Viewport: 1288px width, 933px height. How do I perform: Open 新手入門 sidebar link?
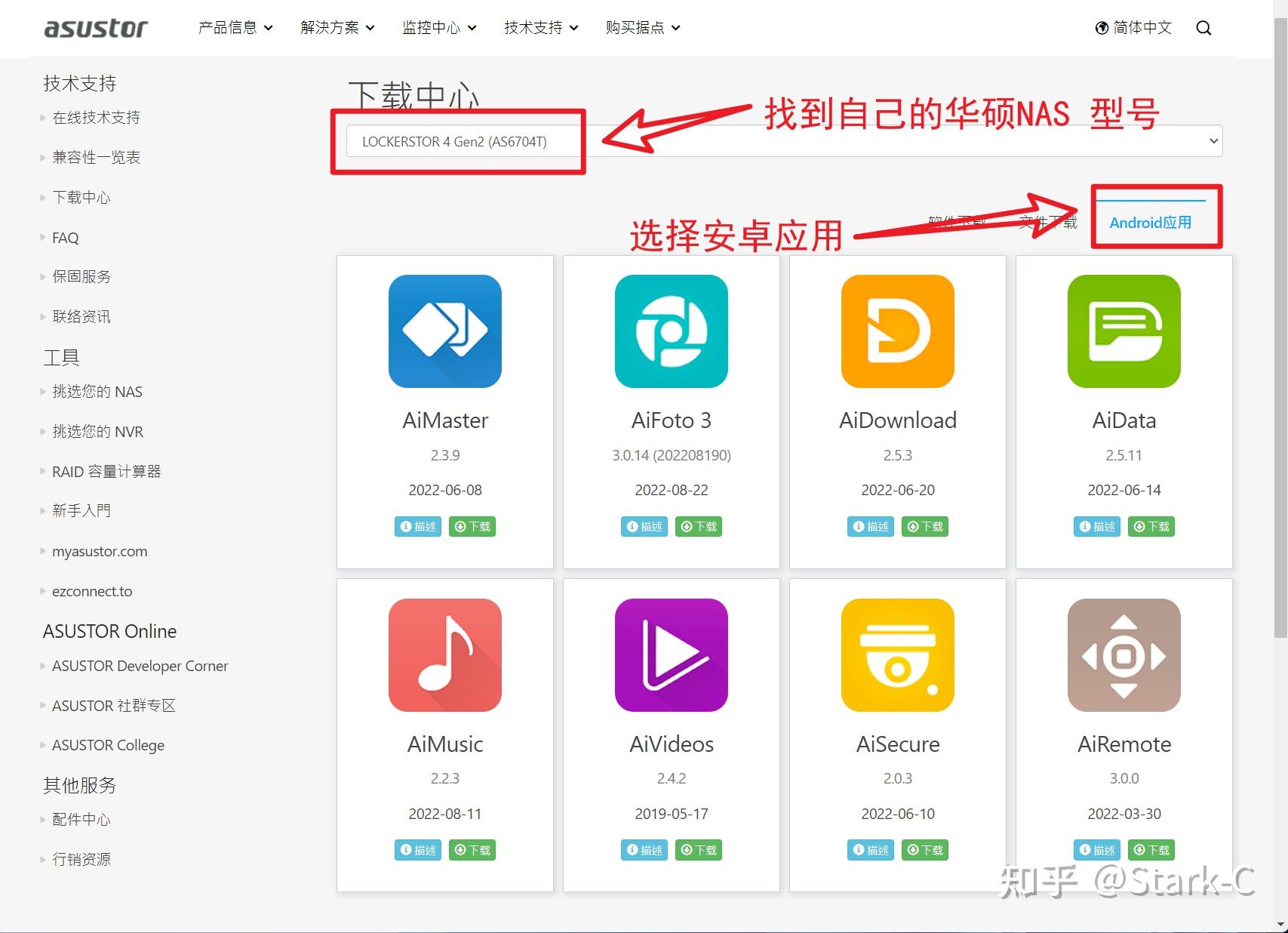click(81, 511)
